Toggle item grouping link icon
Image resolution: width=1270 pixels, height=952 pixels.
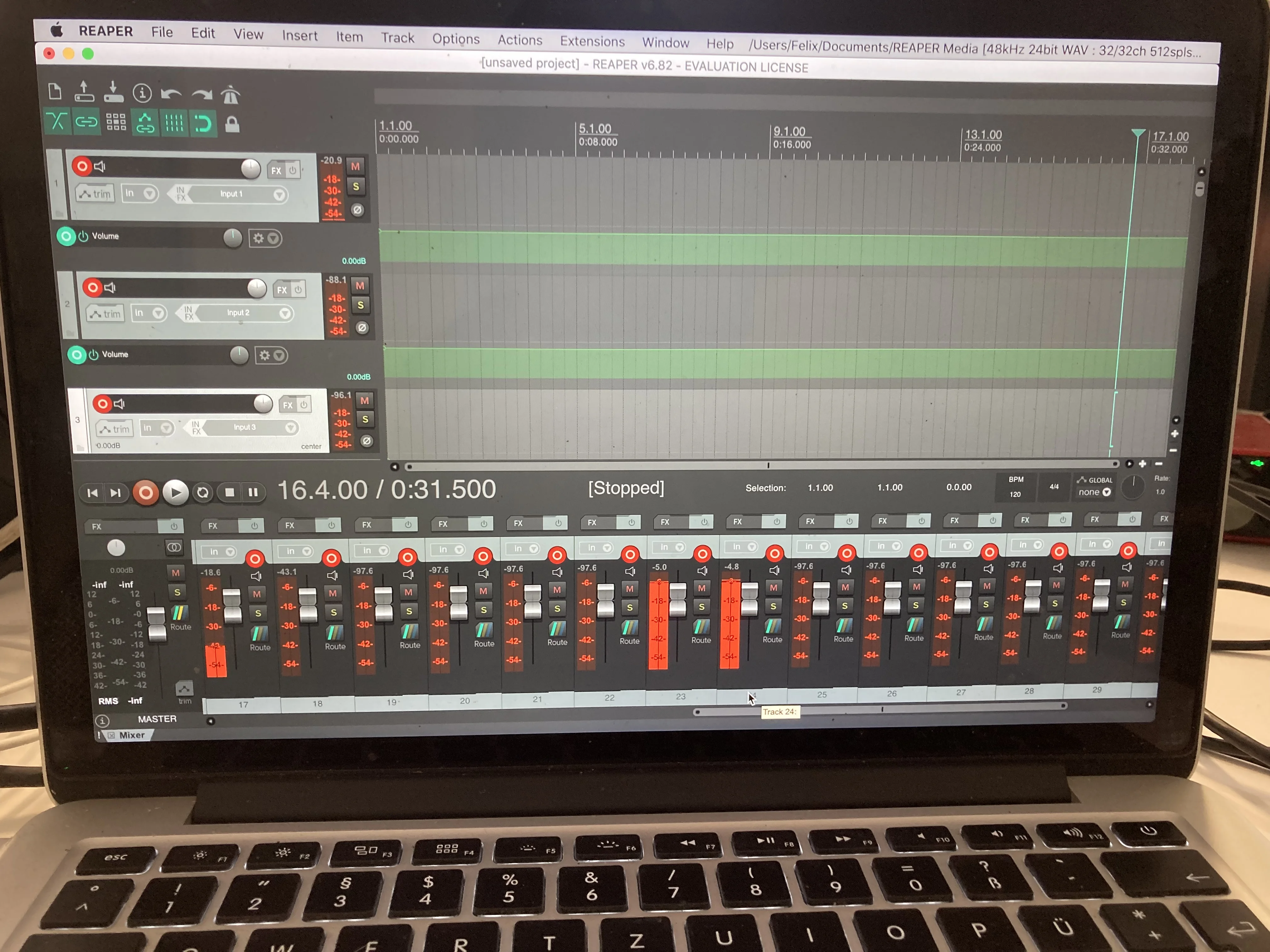click(x=86, y=122)
